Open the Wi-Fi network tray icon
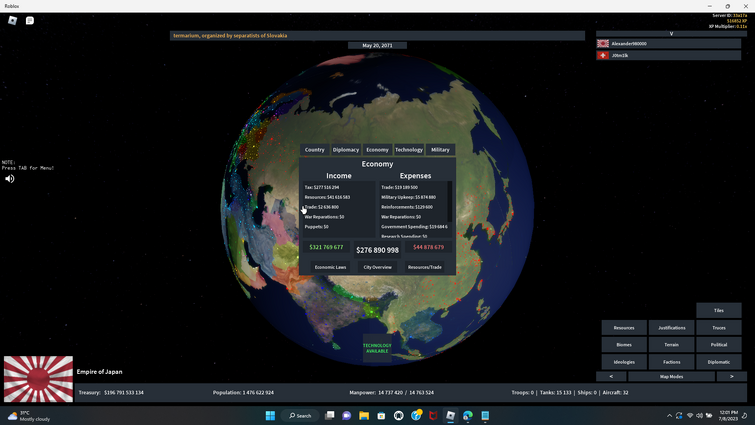Viewport: 755px width, 425px height. [x=690, y=415]
